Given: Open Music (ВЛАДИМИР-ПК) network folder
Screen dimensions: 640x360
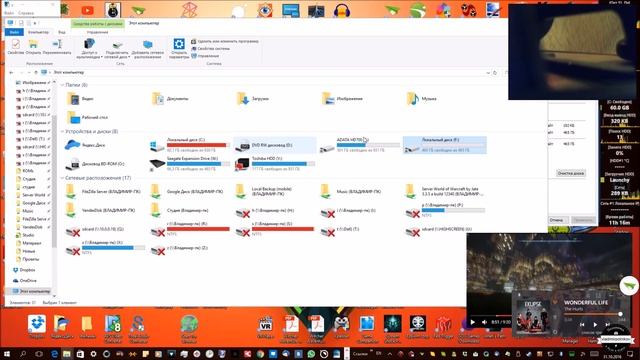Looking at the screenshot, I should pyautogui.click(x=351, y=191).
